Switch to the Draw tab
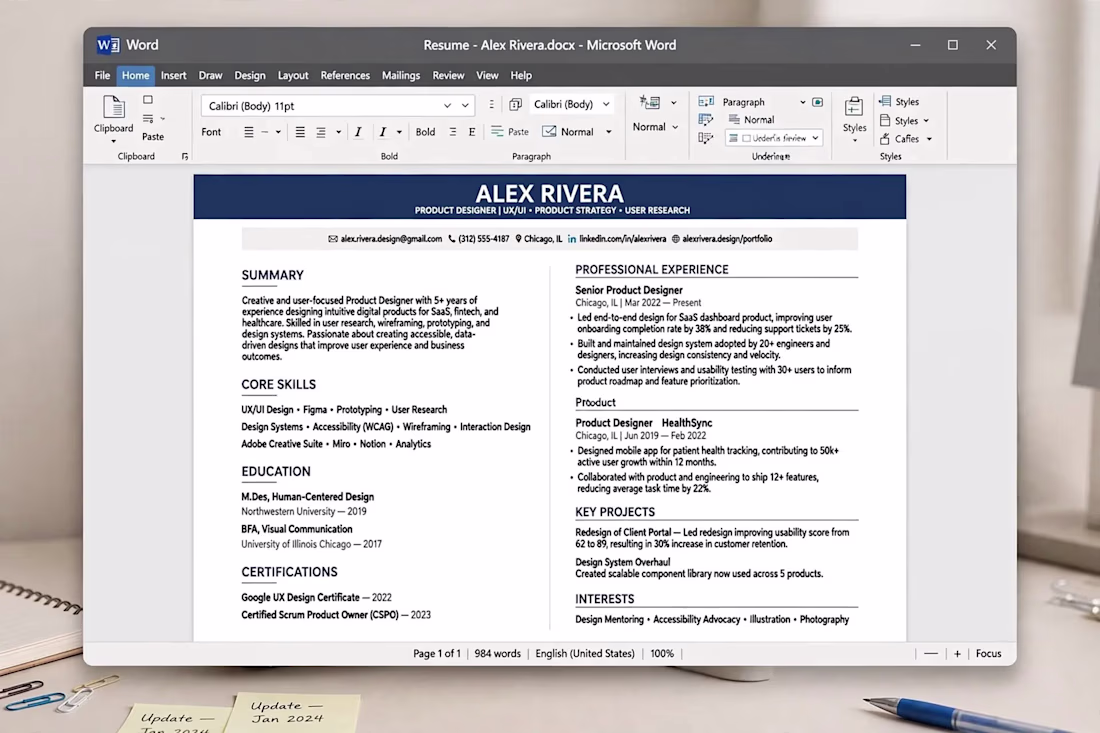Viewport: 1100px width, 733px height. point(210,76)
